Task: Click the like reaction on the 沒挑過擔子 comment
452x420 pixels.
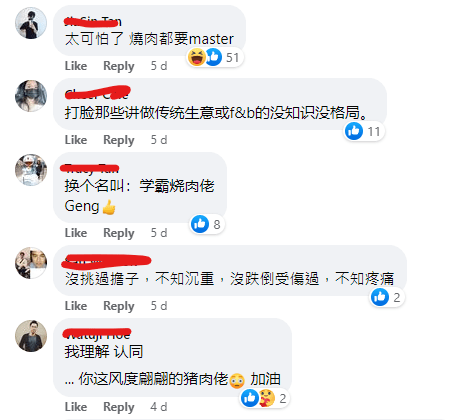Action: point(380,297)
